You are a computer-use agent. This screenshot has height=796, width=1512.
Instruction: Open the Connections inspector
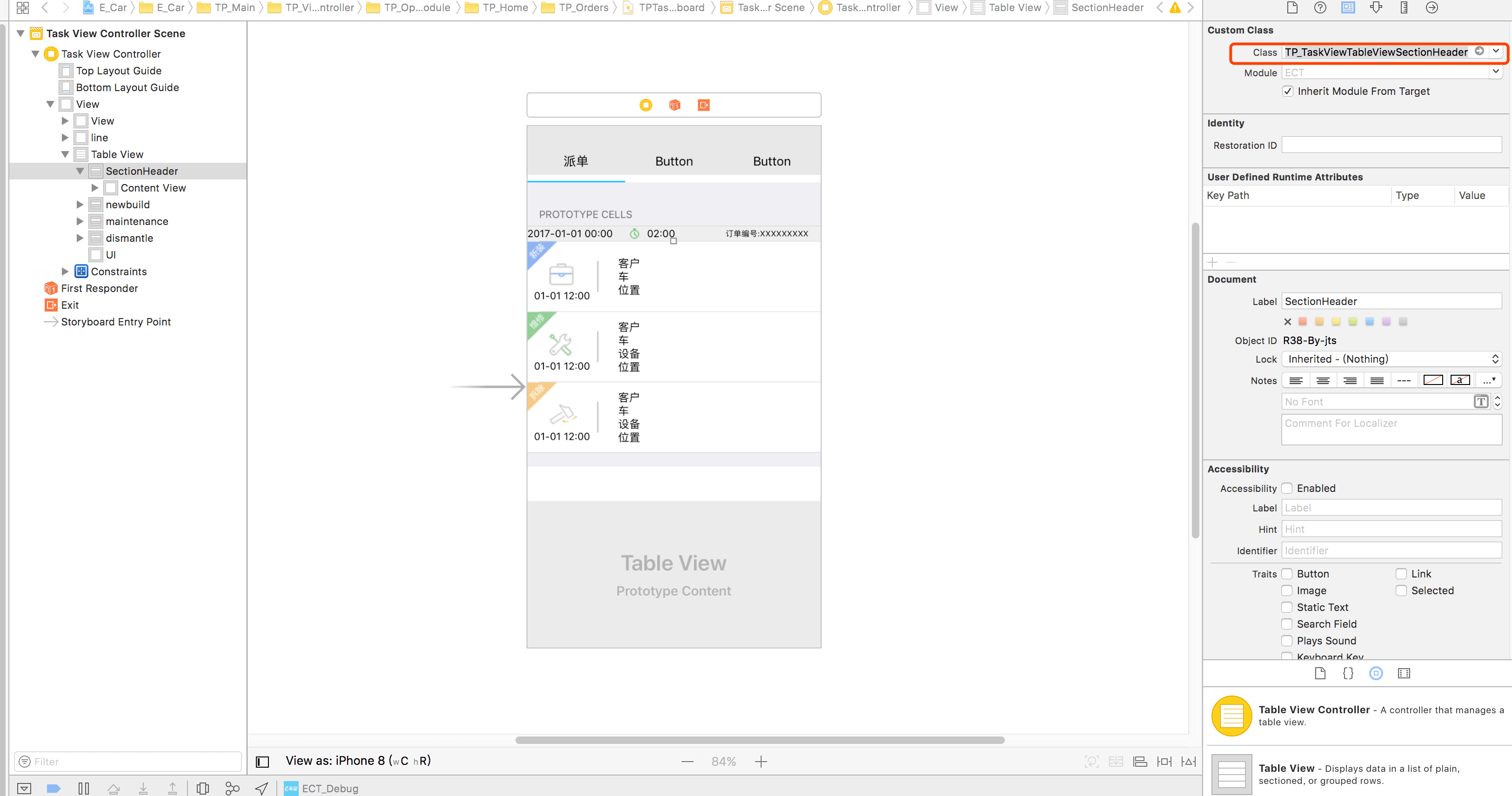(x=1432, y=7)
